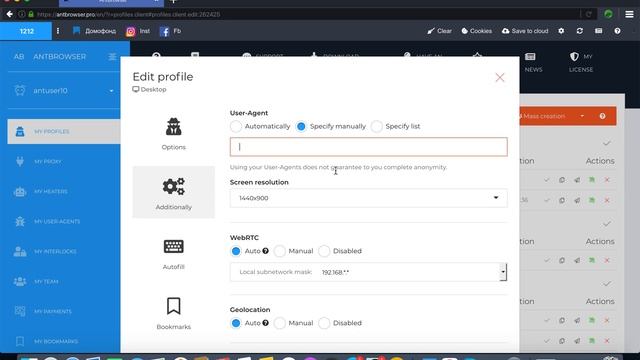Click the Desktop label under Edit profile
This screenshot has width=640, height=360.
pos(149,89)
